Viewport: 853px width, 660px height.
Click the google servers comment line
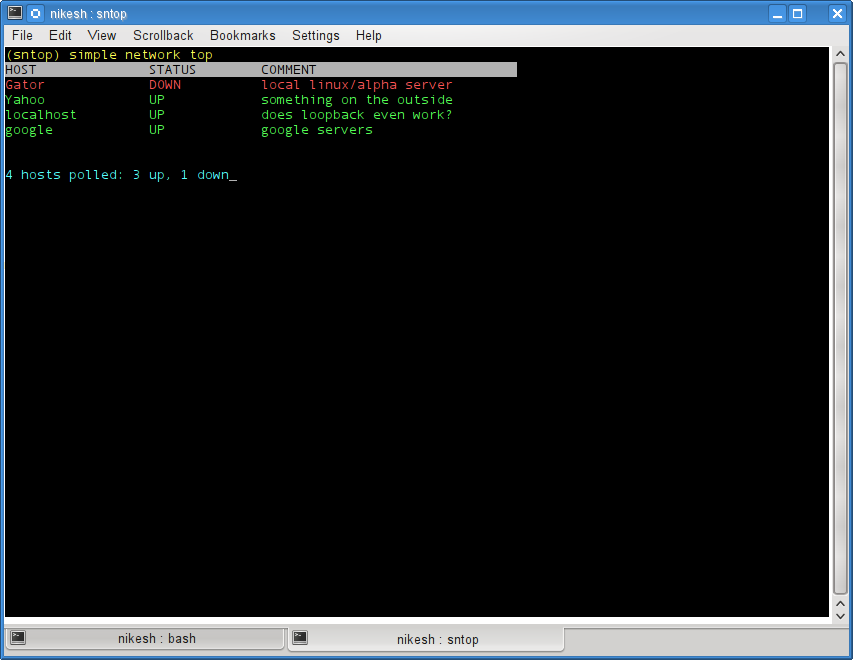click(314, 130)
